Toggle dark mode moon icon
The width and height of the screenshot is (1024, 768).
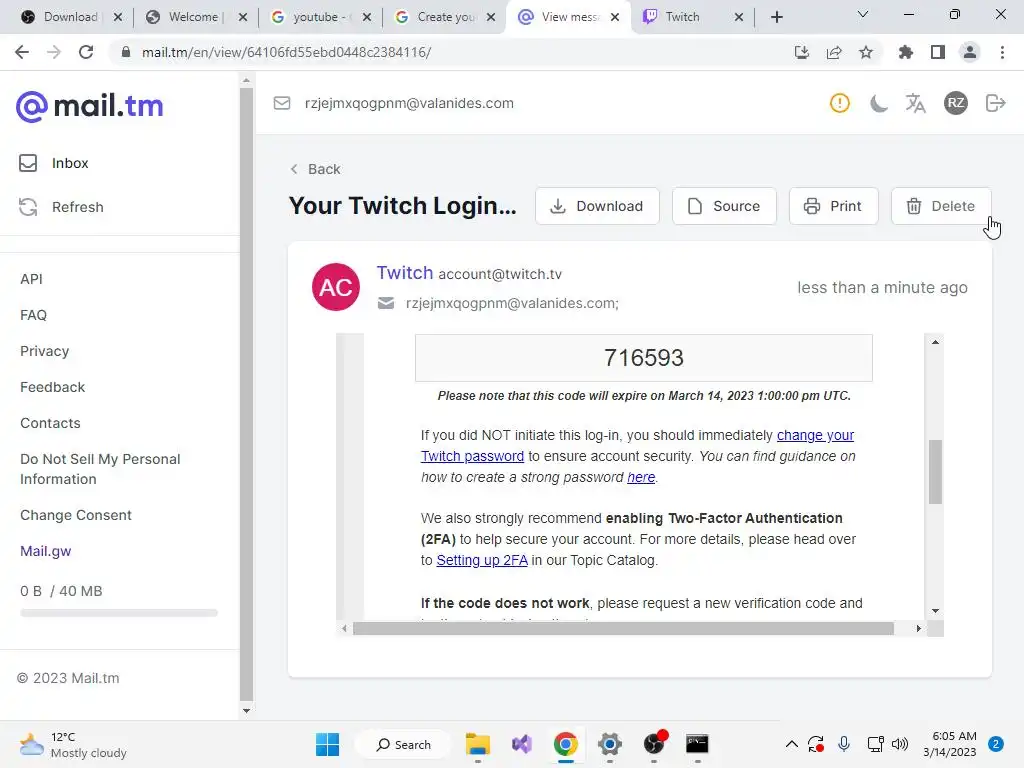878,103
